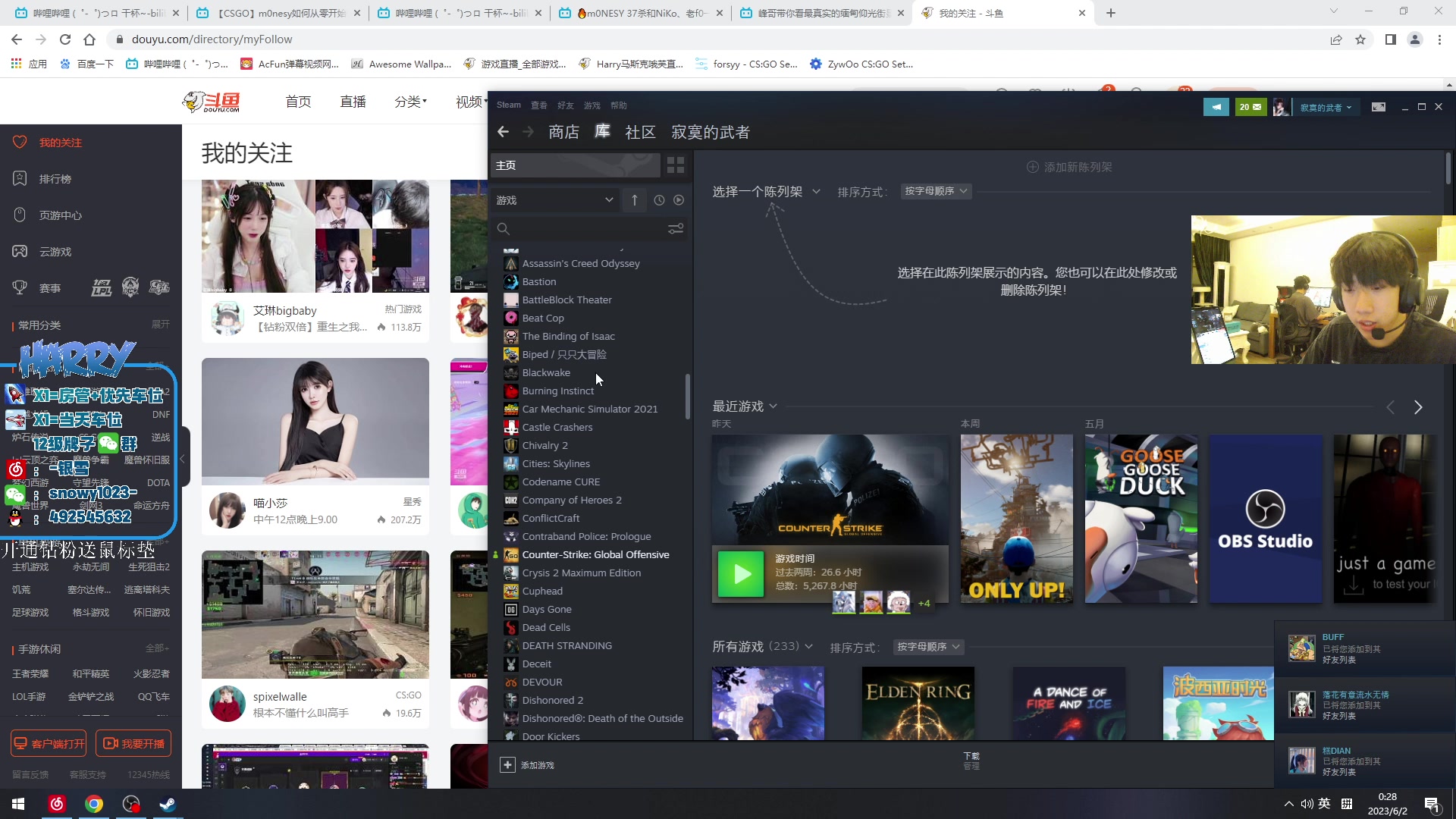Open all games sort order dropdown
Viewport: 1456px width, 819px height.
click(928, 647)
